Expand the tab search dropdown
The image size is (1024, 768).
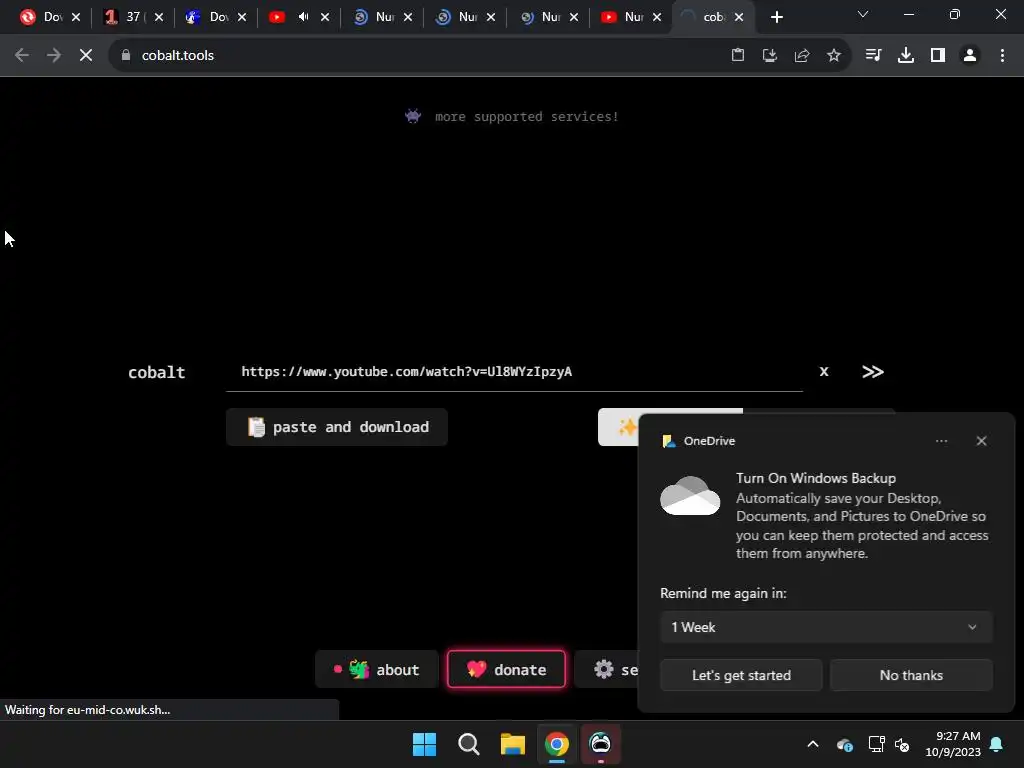(x=863, y=14)
